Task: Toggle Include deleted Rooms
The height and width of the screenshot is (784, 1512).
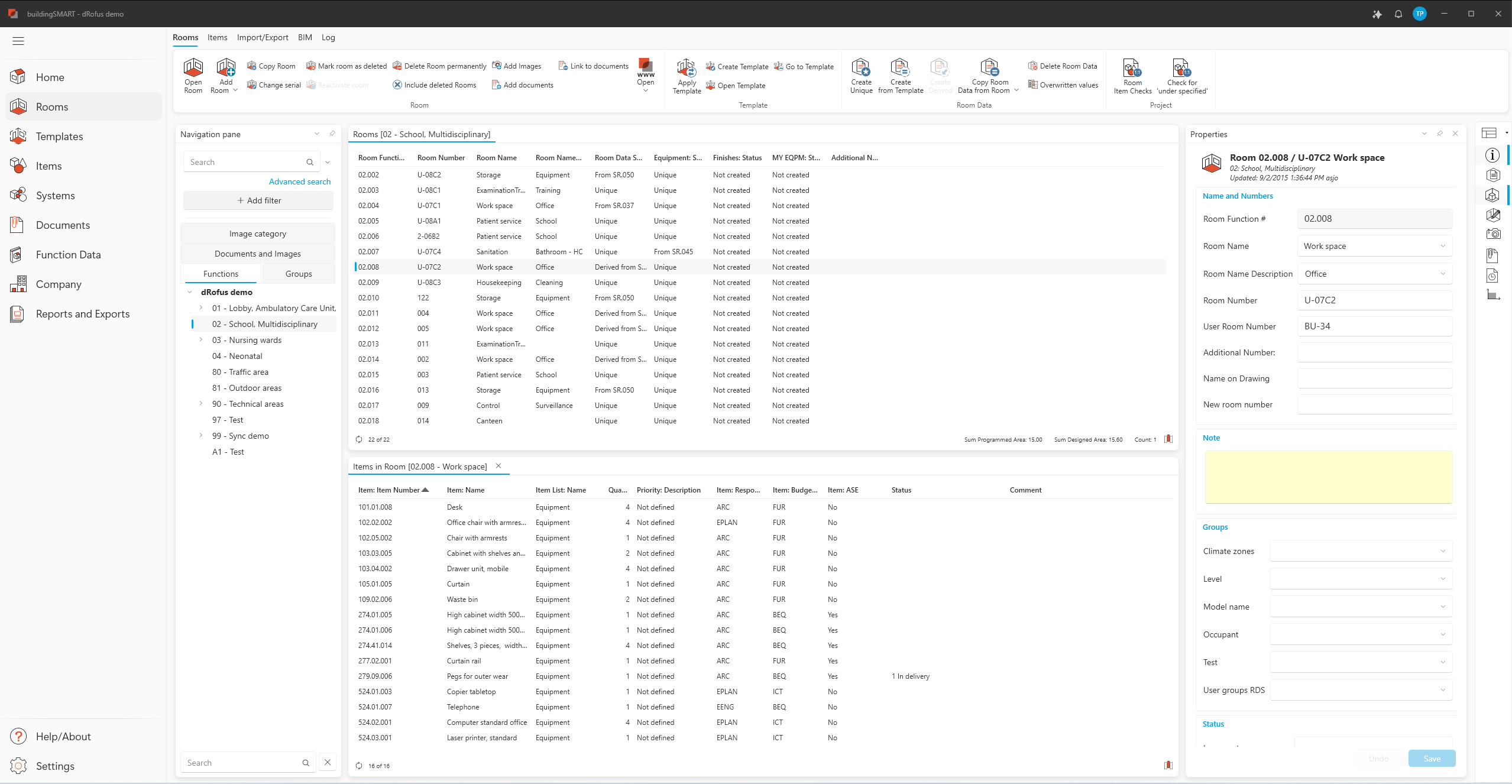Action: coord(435,85)
